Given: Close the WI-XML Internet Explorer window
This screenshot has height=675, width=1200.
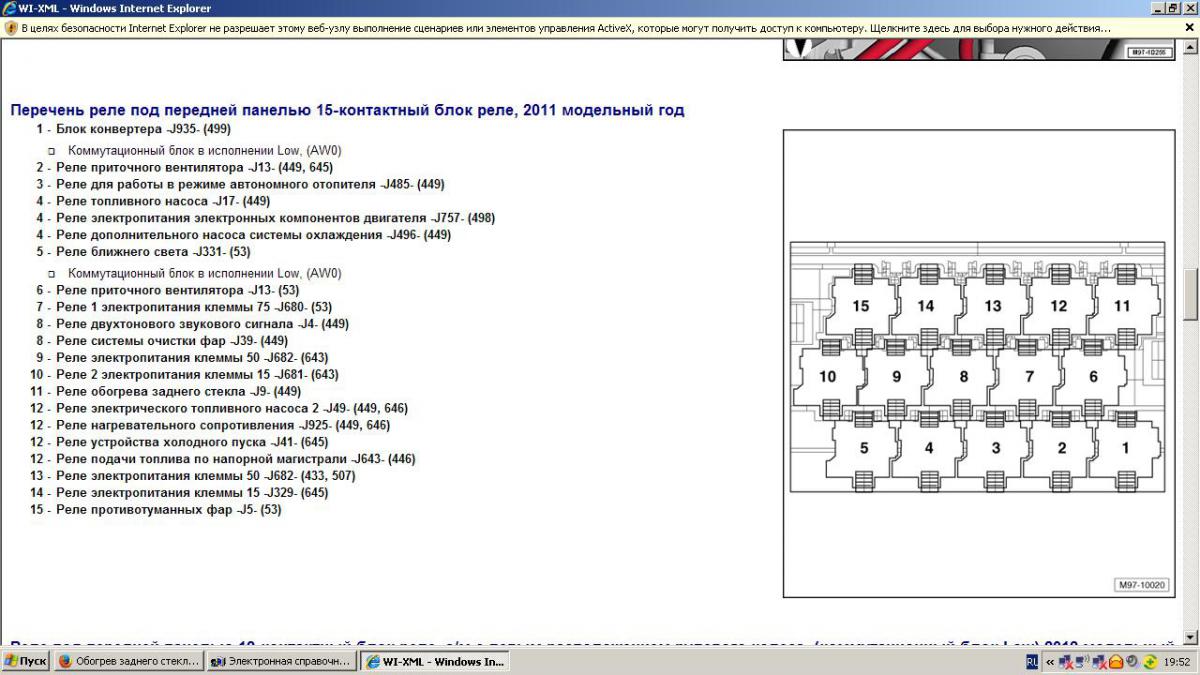Looking at the screenshot, I should 1190,8.
